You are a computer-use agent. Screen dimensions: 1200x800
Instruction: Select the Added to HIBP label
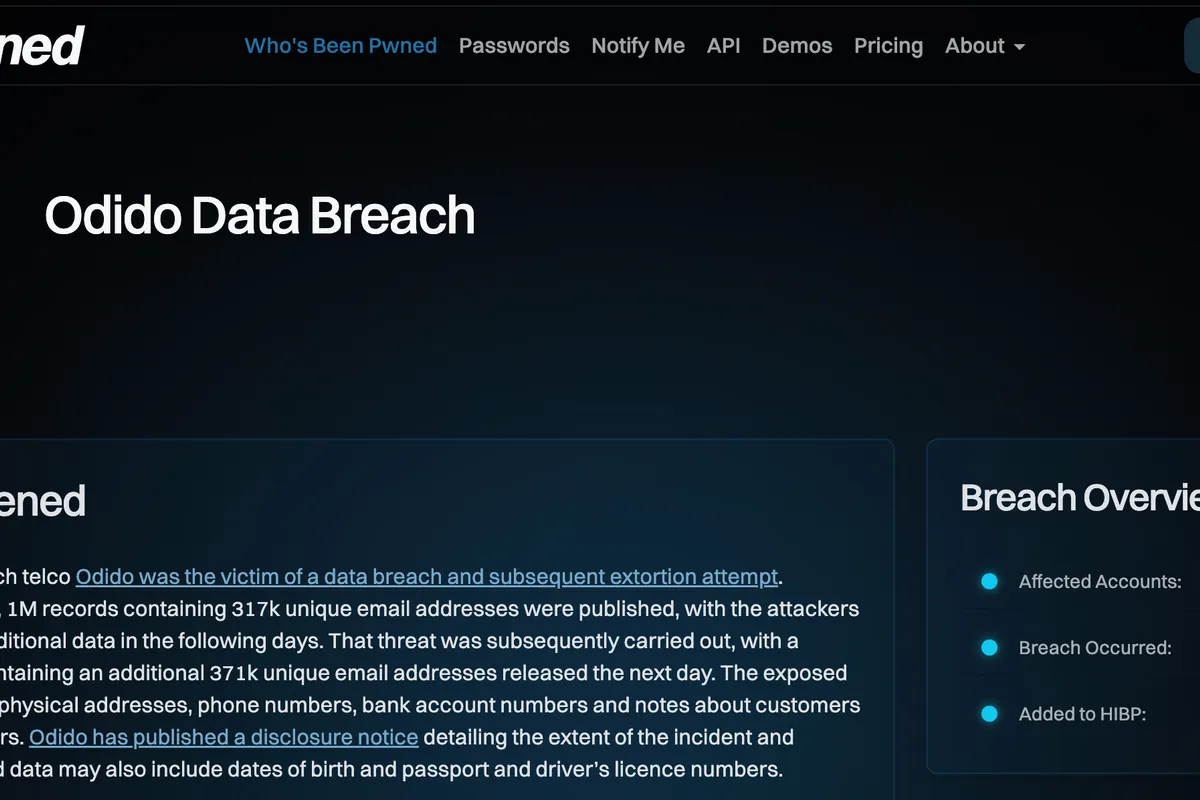click(x=1082, y=714)
